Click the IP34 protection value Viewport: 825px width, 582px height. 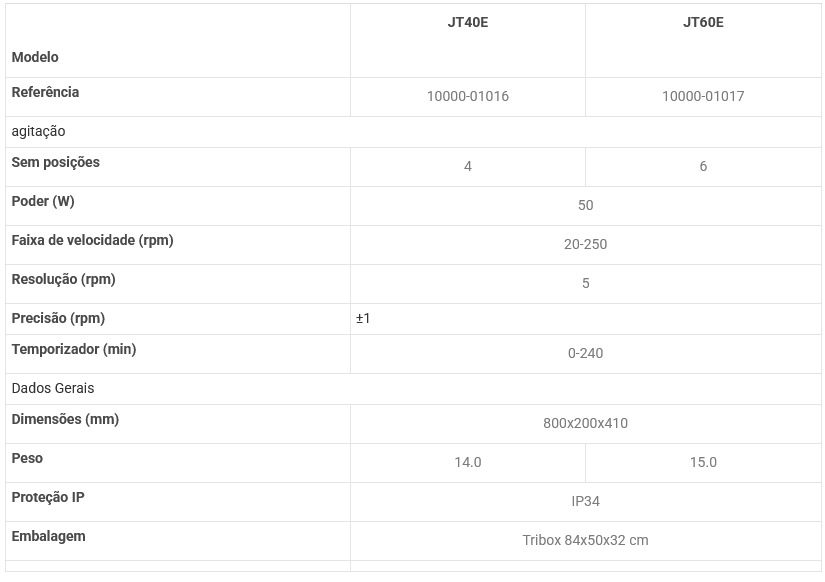pyautogui.click(x=585, y=501)
